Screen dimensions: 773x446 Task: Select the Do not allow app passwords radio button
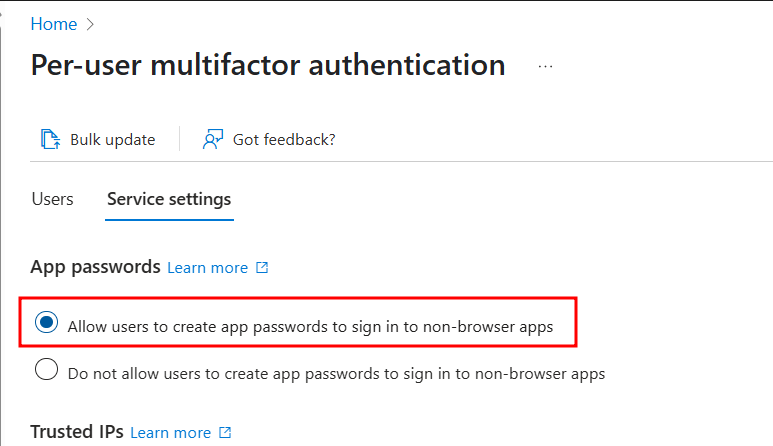[46, 371]
